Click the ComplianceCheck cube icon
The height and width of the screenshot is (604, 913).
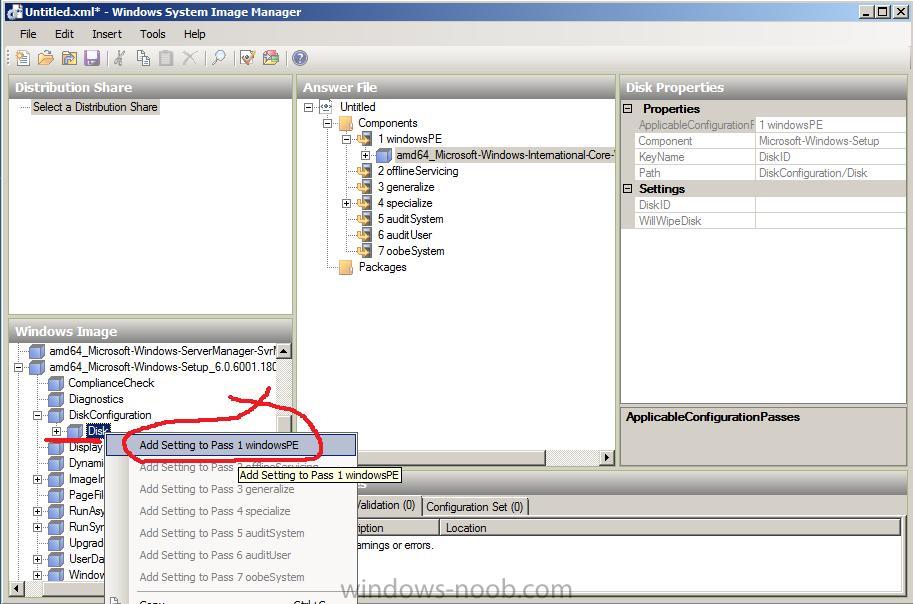click(56, 383)
